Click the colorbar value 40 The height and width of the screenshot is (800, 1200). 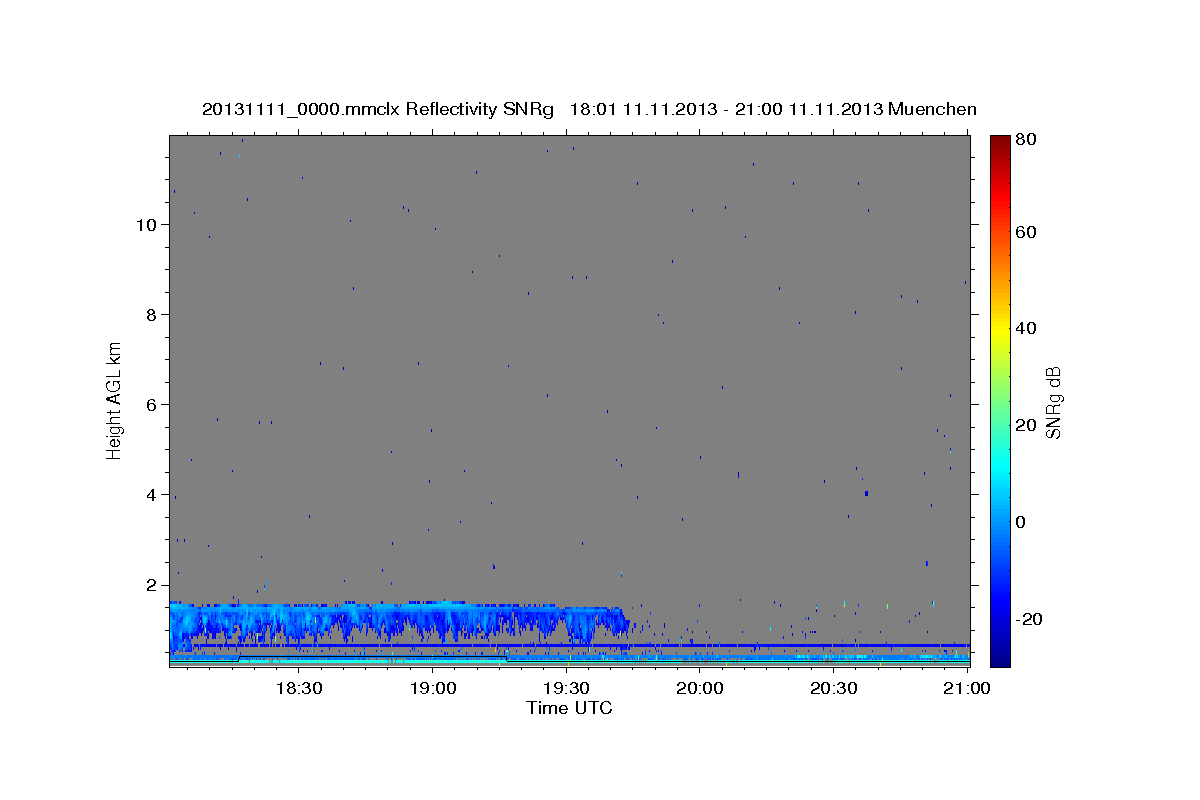[x=1025, y=328]
